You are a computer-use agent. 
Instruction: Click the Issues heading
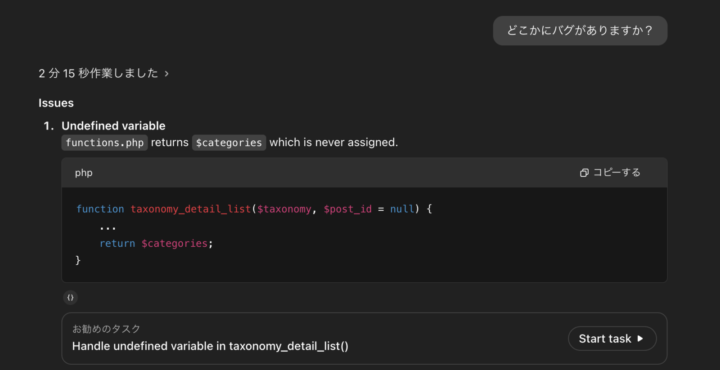point(56,103)
